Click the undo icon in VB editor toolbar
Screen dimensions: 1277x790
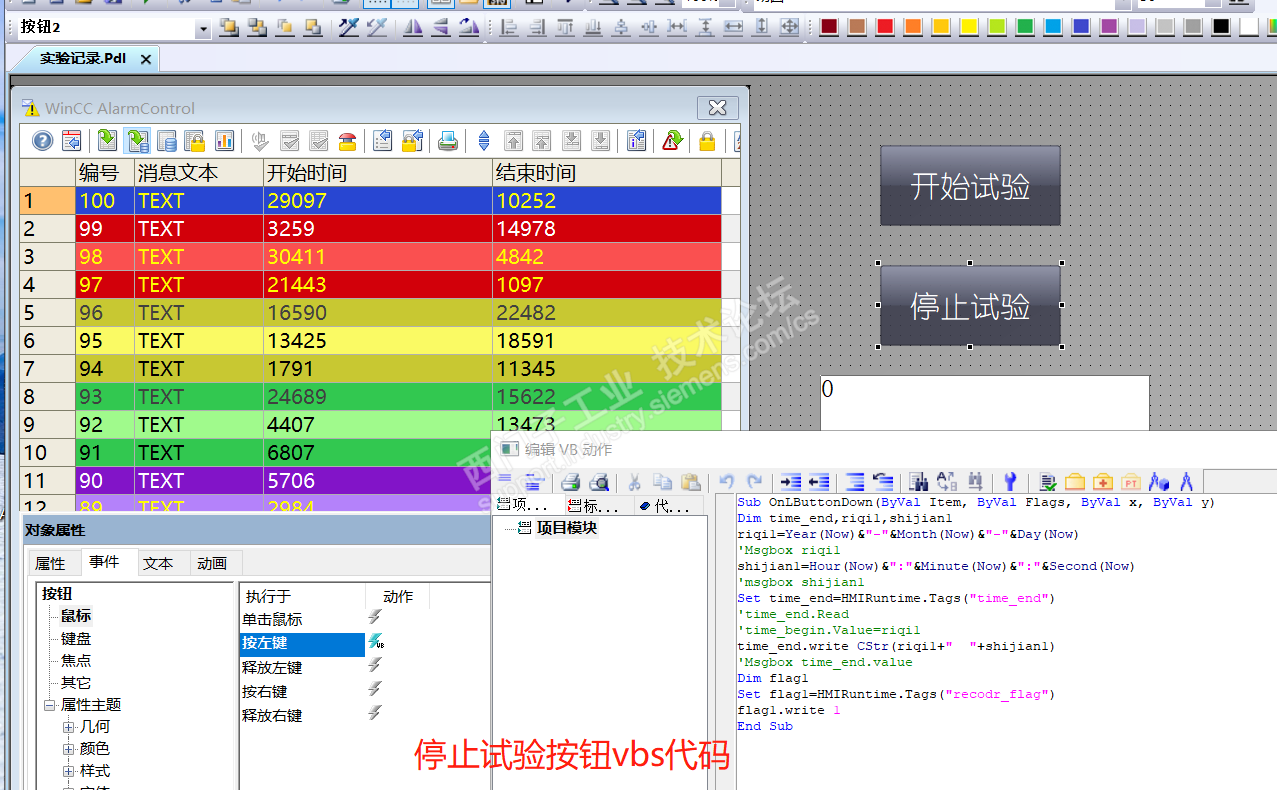(x=727, y=481)
